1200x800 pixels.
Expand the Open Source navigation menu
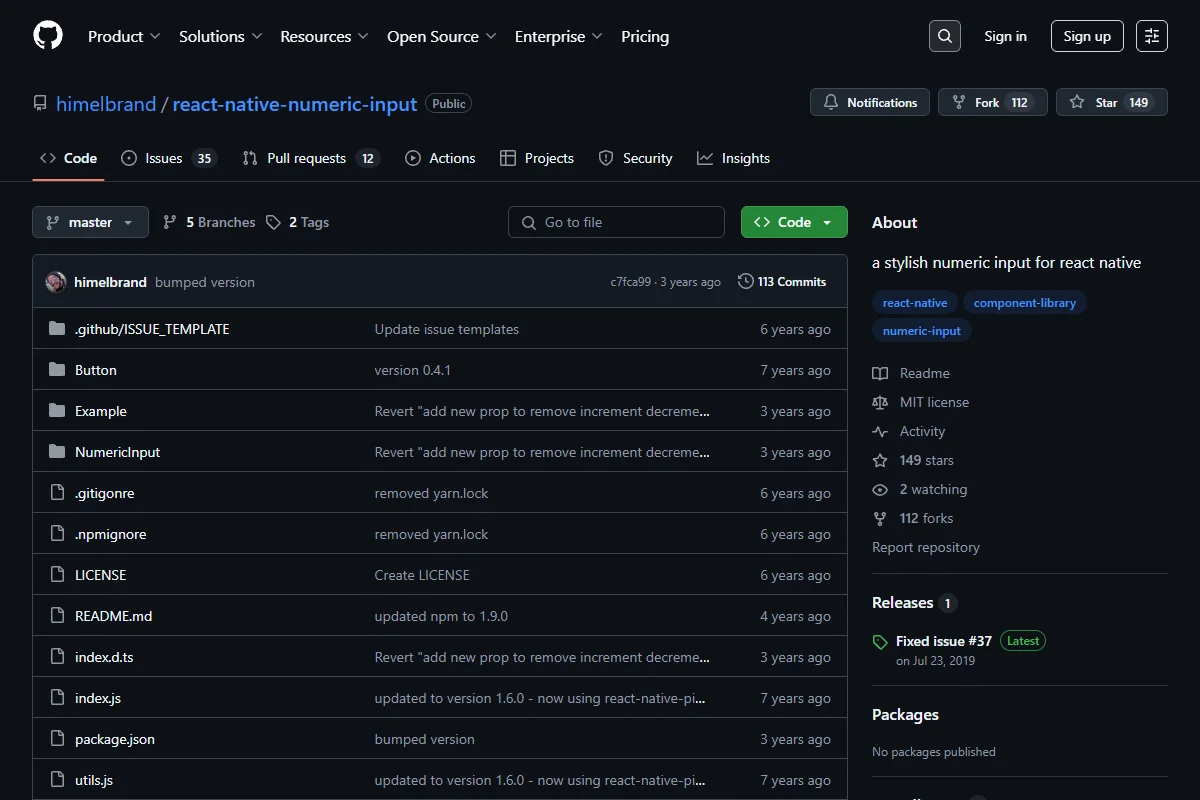442,36
